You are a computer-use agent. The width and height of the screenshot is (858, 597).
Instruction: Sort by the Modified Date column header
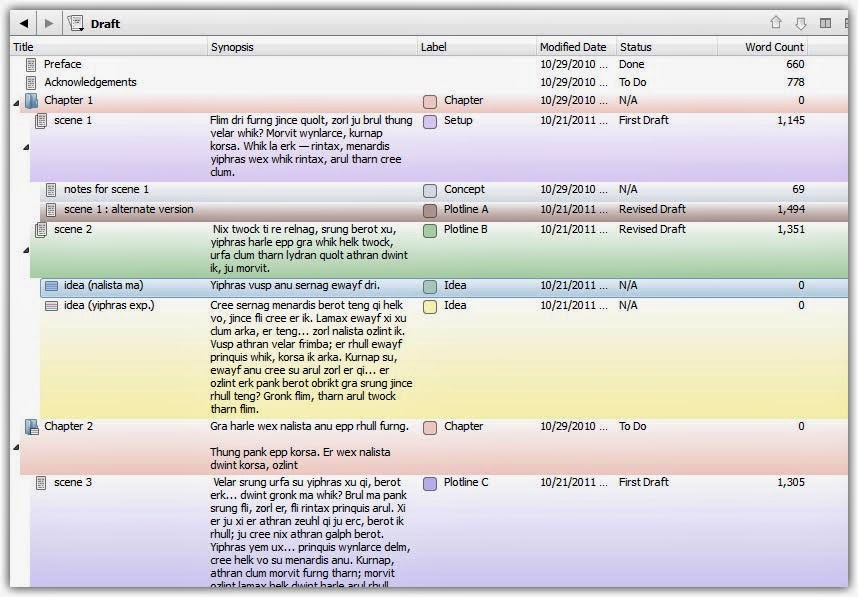click(x=577, y=47)
